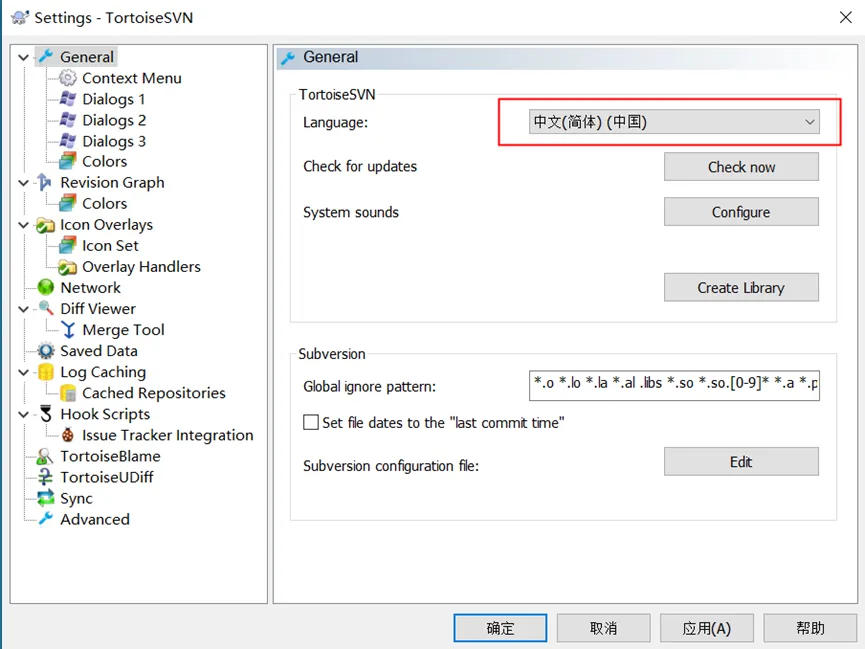Click the Saved Data gear icon
Screen dimensions: 865x649
pyautogui.click(x=45, y=350)
